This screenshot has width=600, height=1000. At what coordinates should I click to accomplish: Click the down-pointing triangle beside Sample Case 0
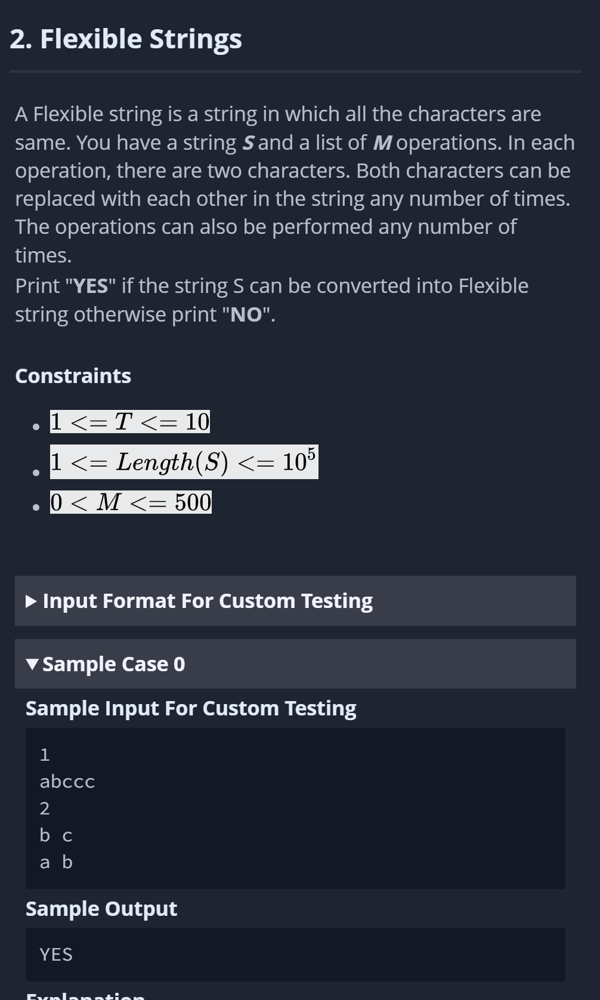[x=32, y=665]
